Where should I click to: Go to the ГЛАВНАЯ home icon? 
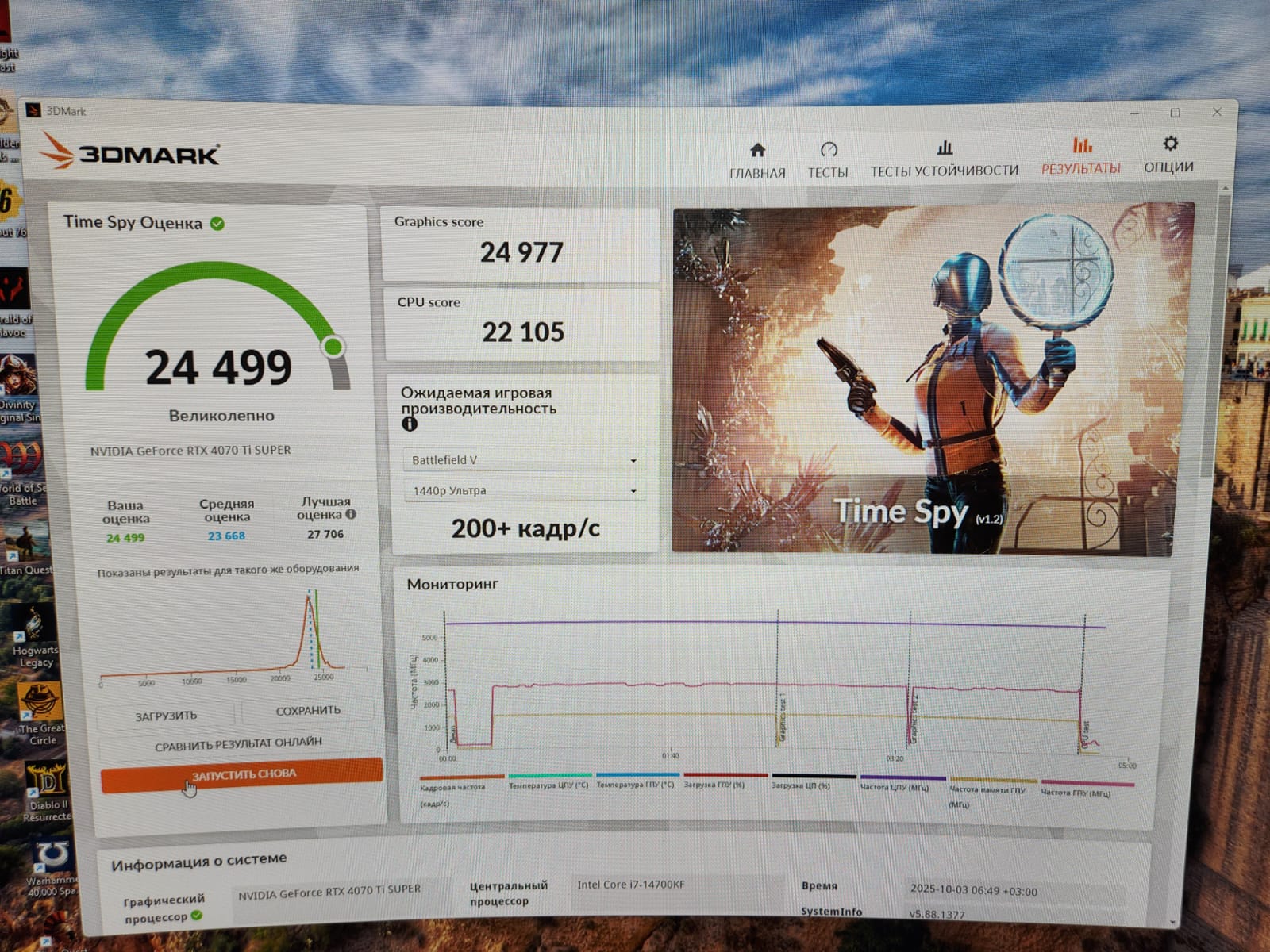coord(757,150)
